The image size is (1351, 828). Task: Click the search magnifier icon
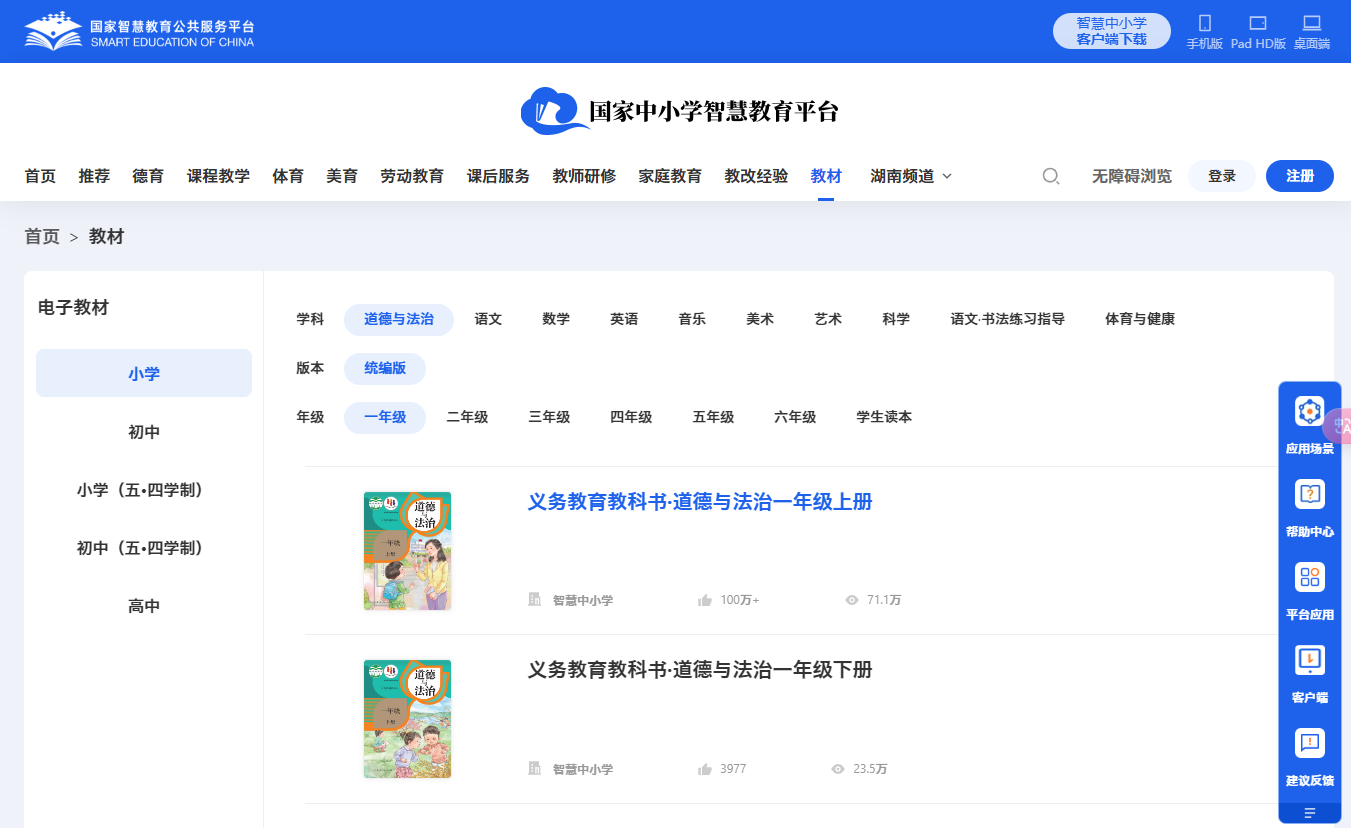coord(1051,176)
